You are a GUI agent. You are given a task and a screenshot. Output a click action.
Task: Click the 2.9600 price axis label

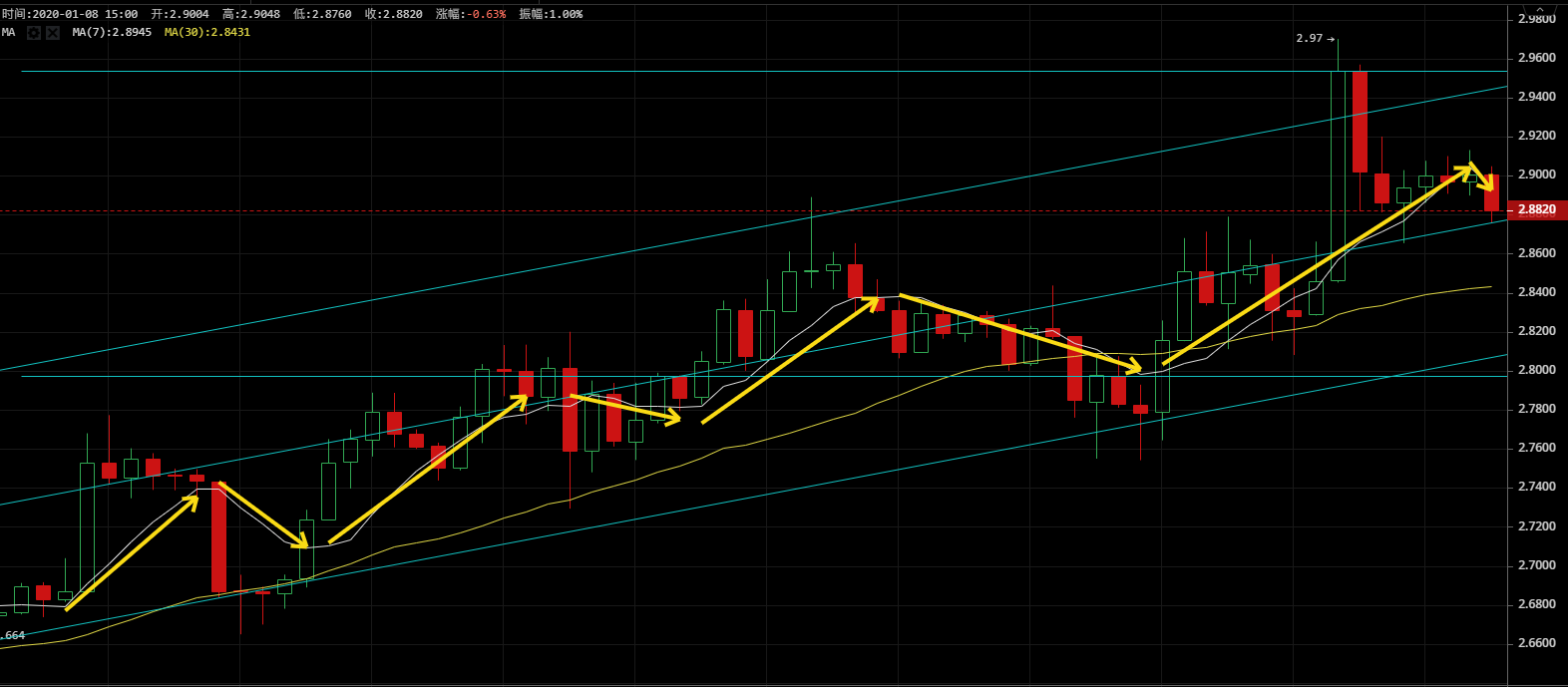coord(1536,58)
